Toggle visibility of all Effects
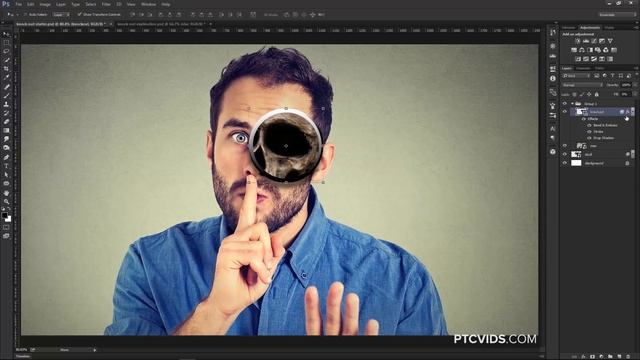Screen dimensions: 640x360 click(583, 119)
